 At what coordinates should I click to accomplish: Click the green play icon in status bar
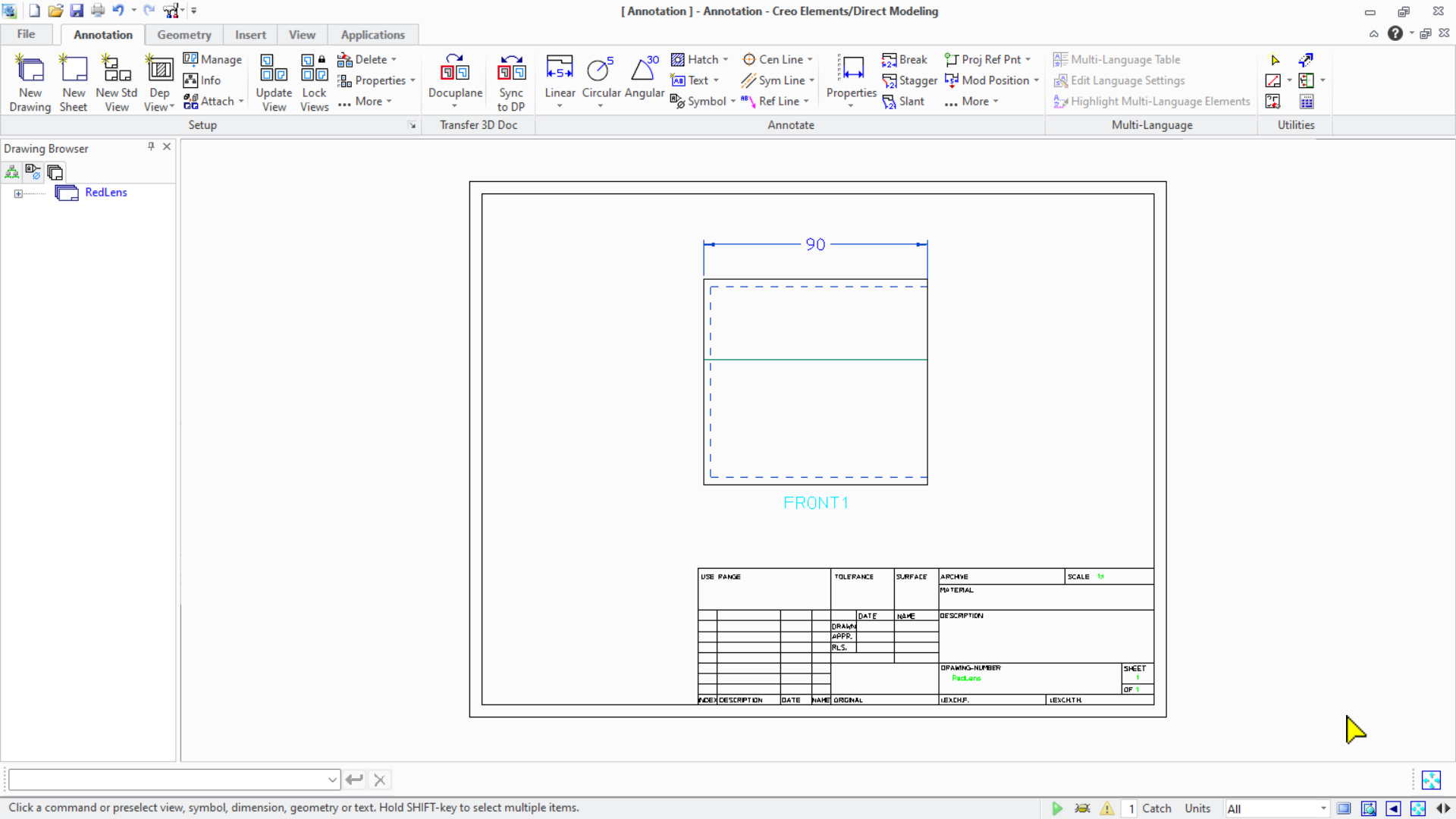pyautogui.click(x=1057, y=808)
